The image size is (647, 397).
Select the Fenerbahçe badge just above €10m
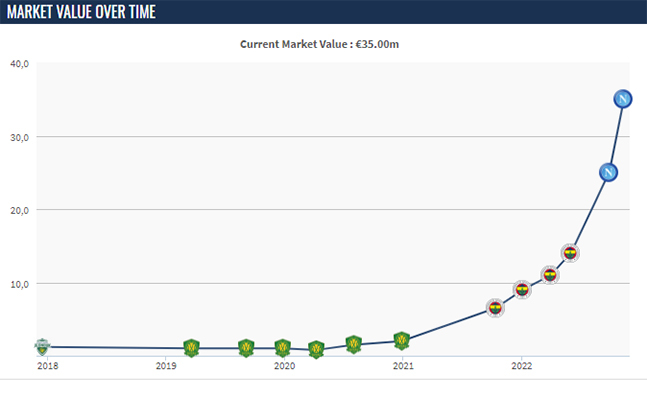550,275
